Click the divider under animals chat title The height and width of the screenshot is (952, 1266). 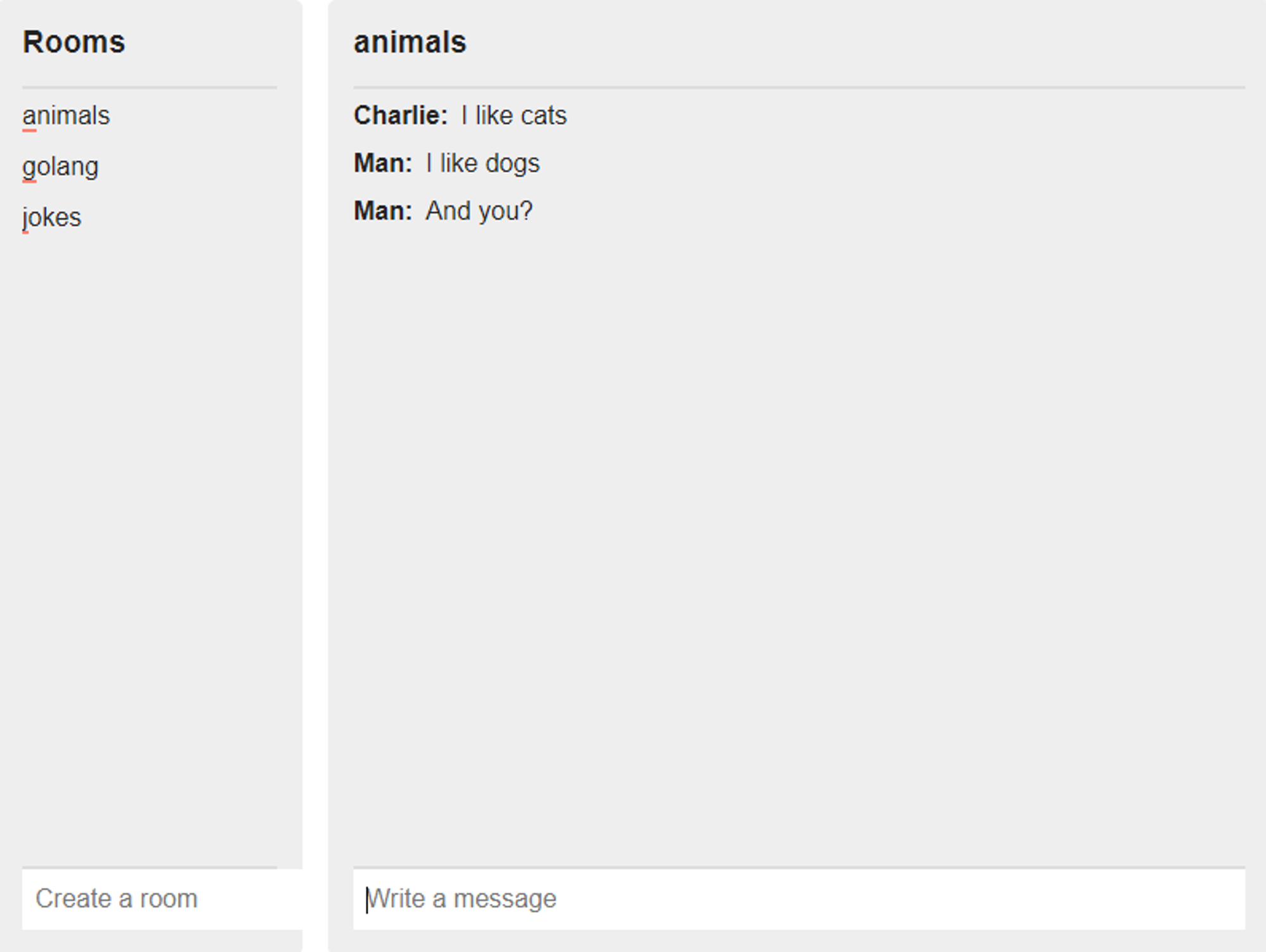(799, 87)
